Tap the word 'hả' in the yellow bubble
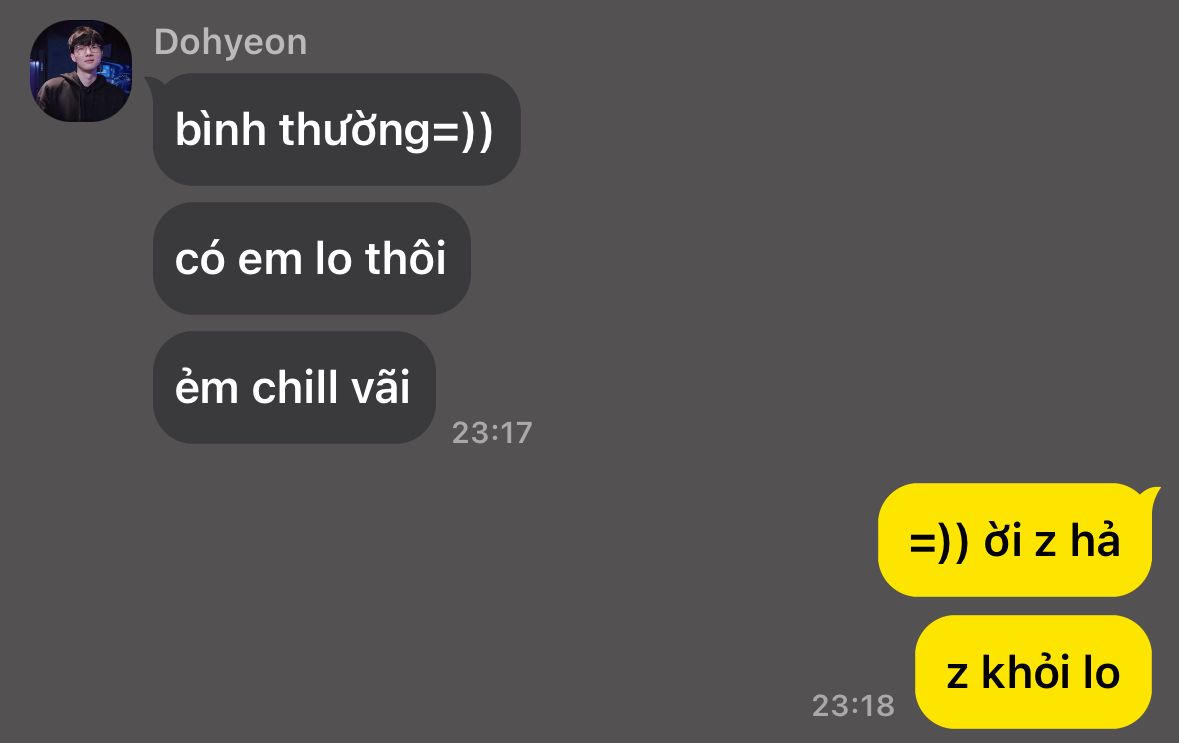The height and width of the screenshot is (743, 1179). pyautogui.click(x=1095, y=540)
